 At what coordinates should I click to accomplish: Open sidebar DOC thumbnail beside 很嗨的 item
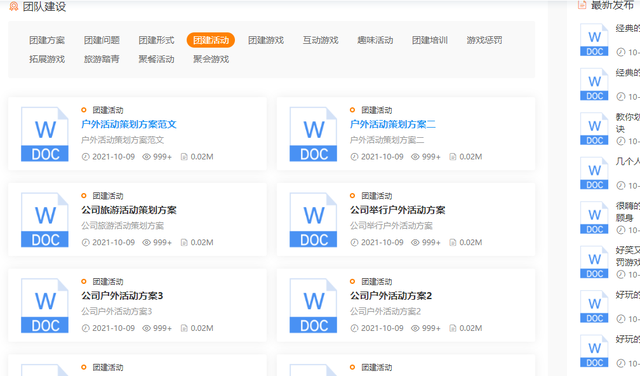[x=594, y=218]
